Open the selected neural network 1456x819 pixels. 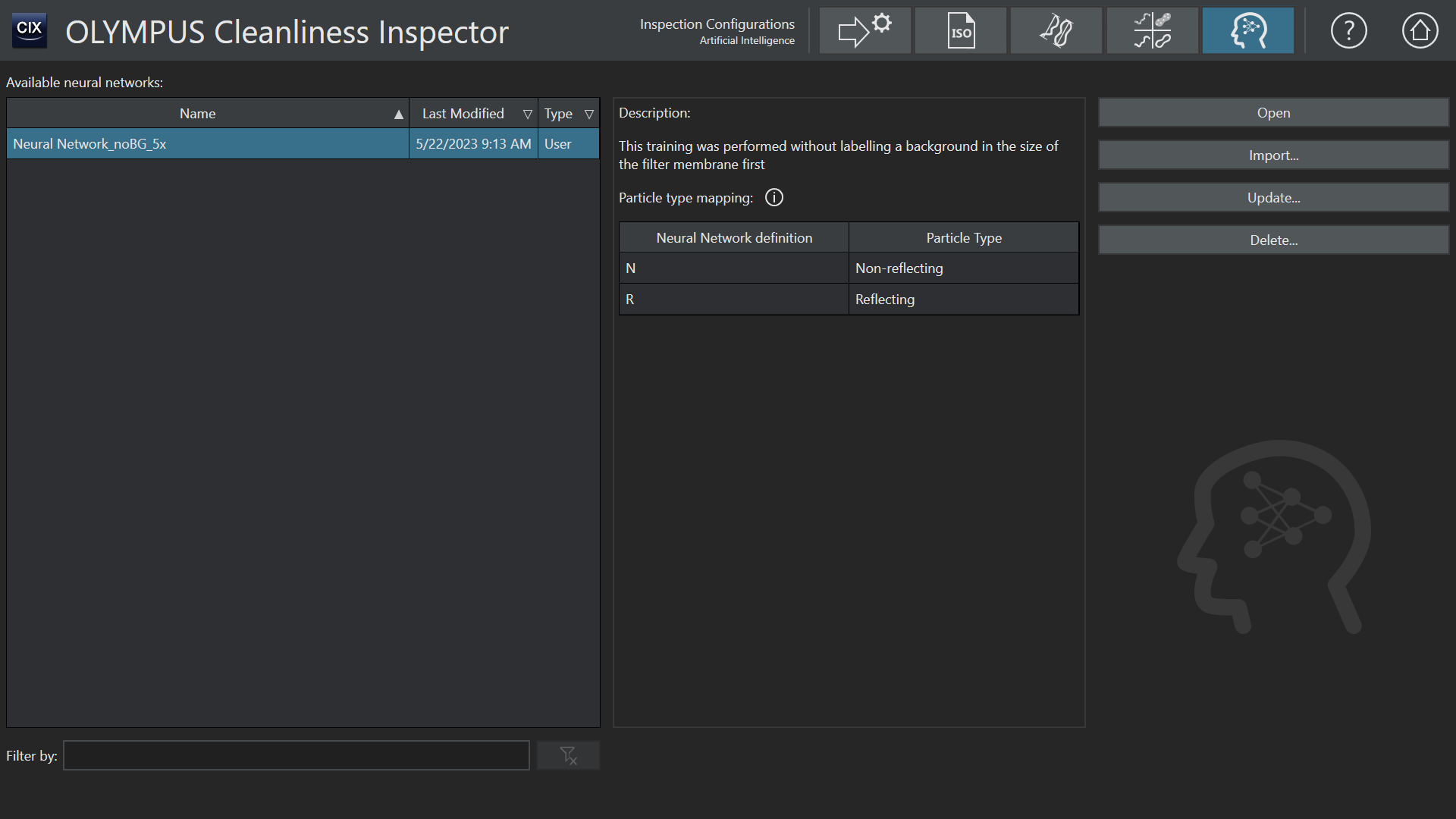[1273, 112]
